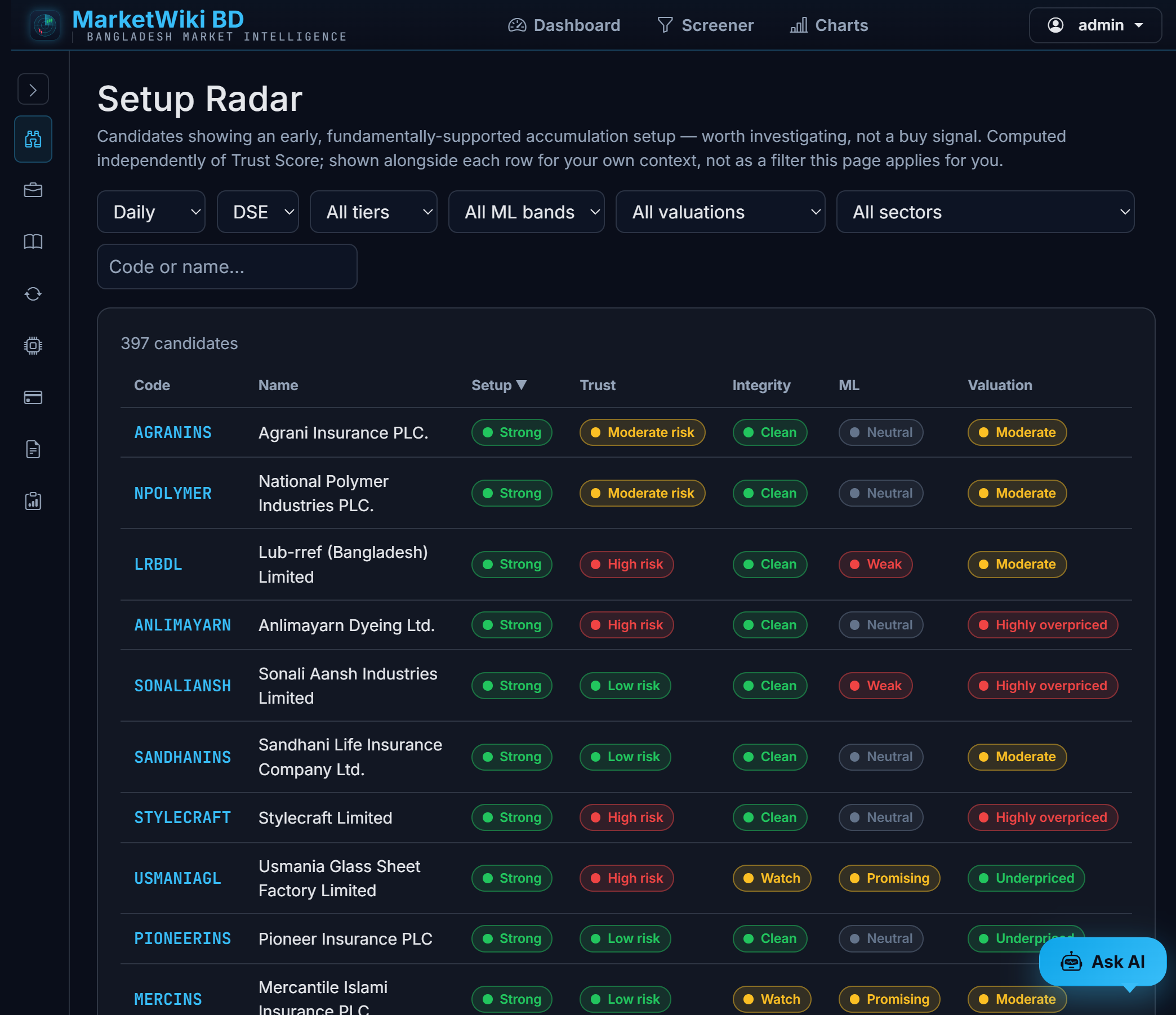Image resolution: width=1176 pixels, height=1015 pixels.
Task: Click the Ask AI robot icon
Action: [x=1072, y=962]
